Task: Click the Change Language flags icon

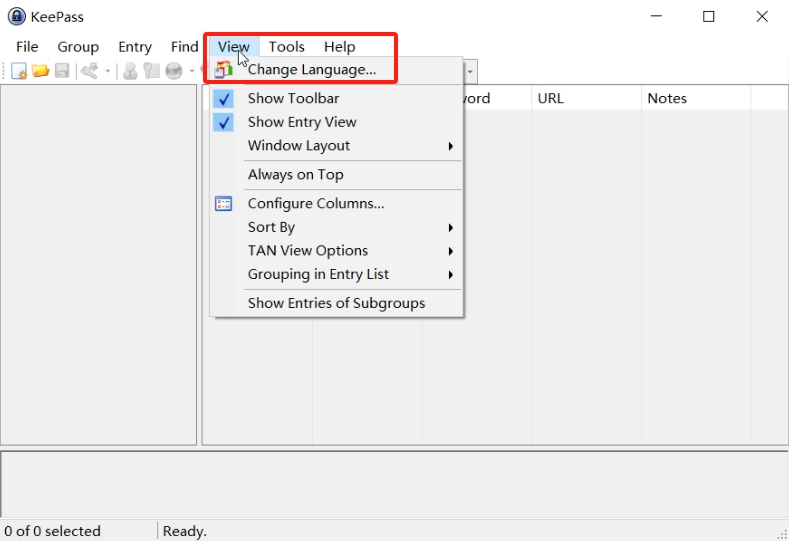Action: pos(223,70)
